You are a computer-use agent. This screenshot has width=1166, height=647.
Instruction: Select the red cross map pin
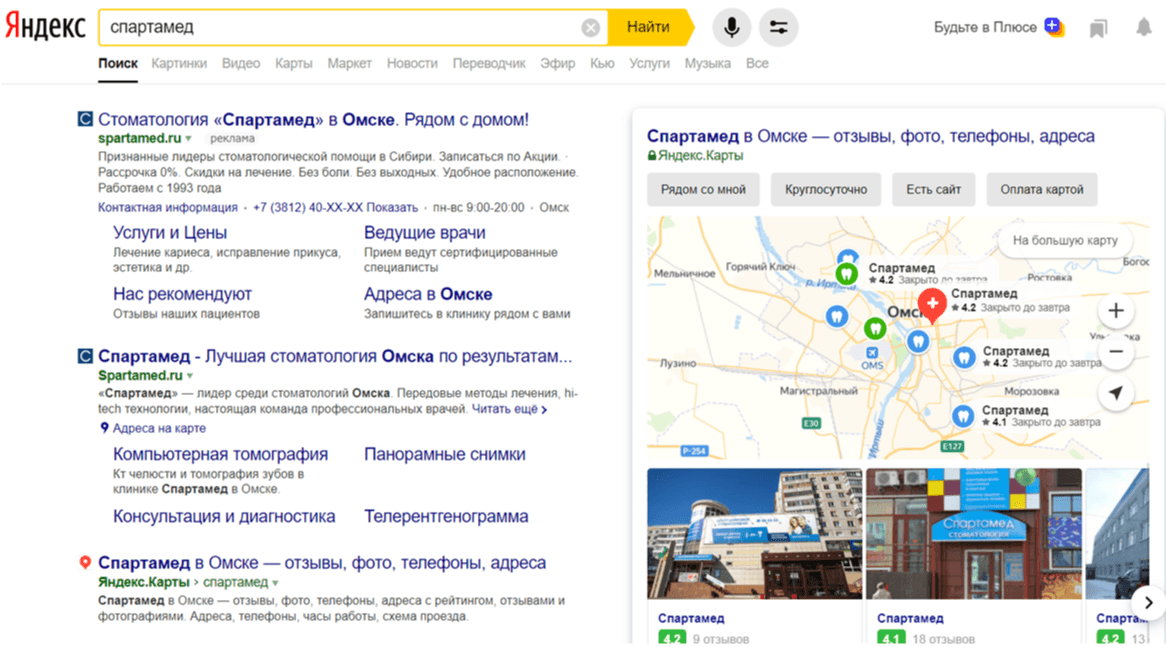click(932, 305)
